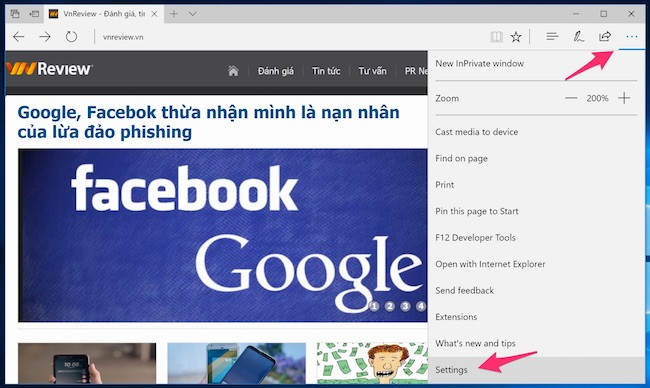The image size is (650, 388).
Task: Increase zoom with plus button
Action: click(624, 98)
